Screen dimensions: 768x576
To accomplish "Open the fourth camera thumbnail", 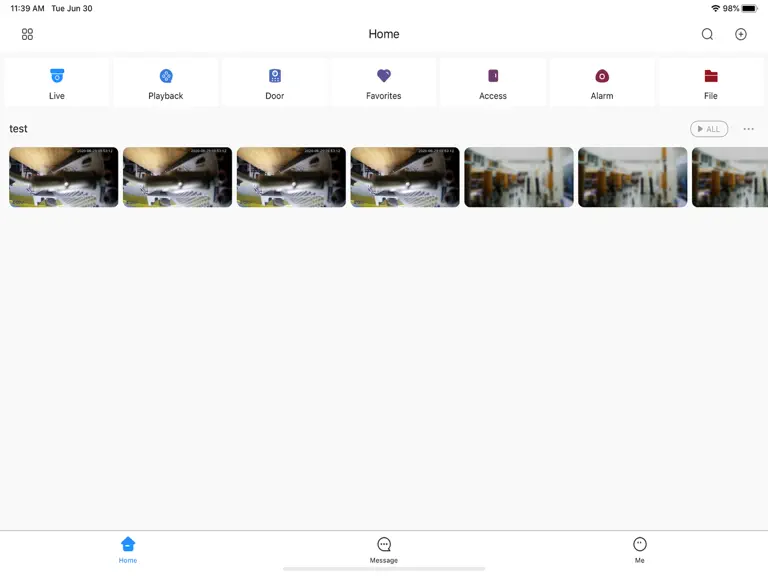I will pyautogui.click(x=405, y=177).
